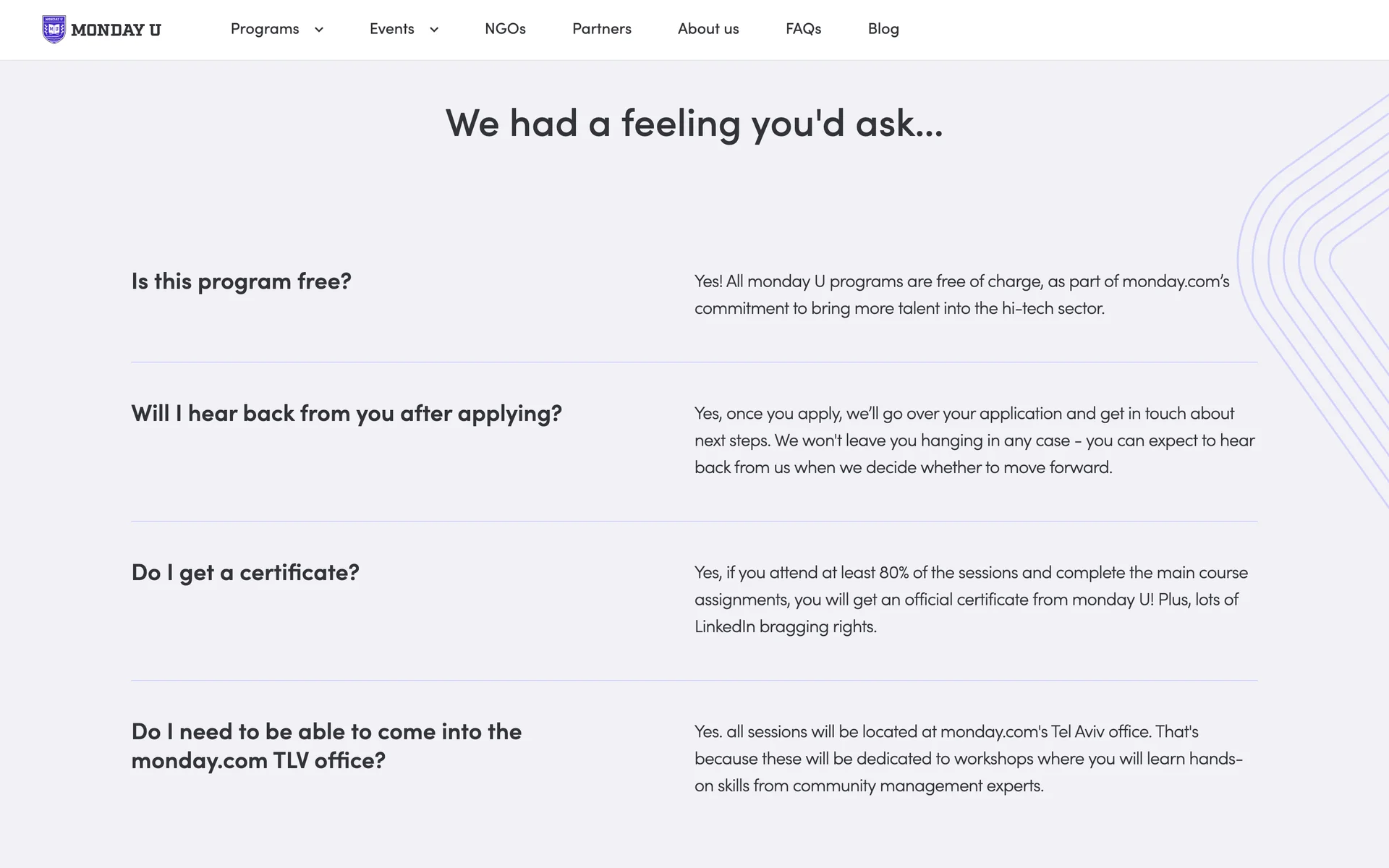Screen dimensions: 1389x868
Task: Open the Programs menu
Action: pos(265,29)
